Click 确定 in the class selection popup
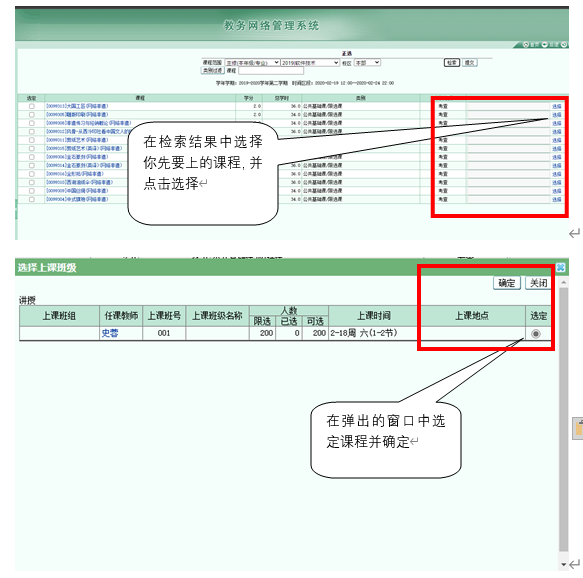583x578 pixels. 507,283
